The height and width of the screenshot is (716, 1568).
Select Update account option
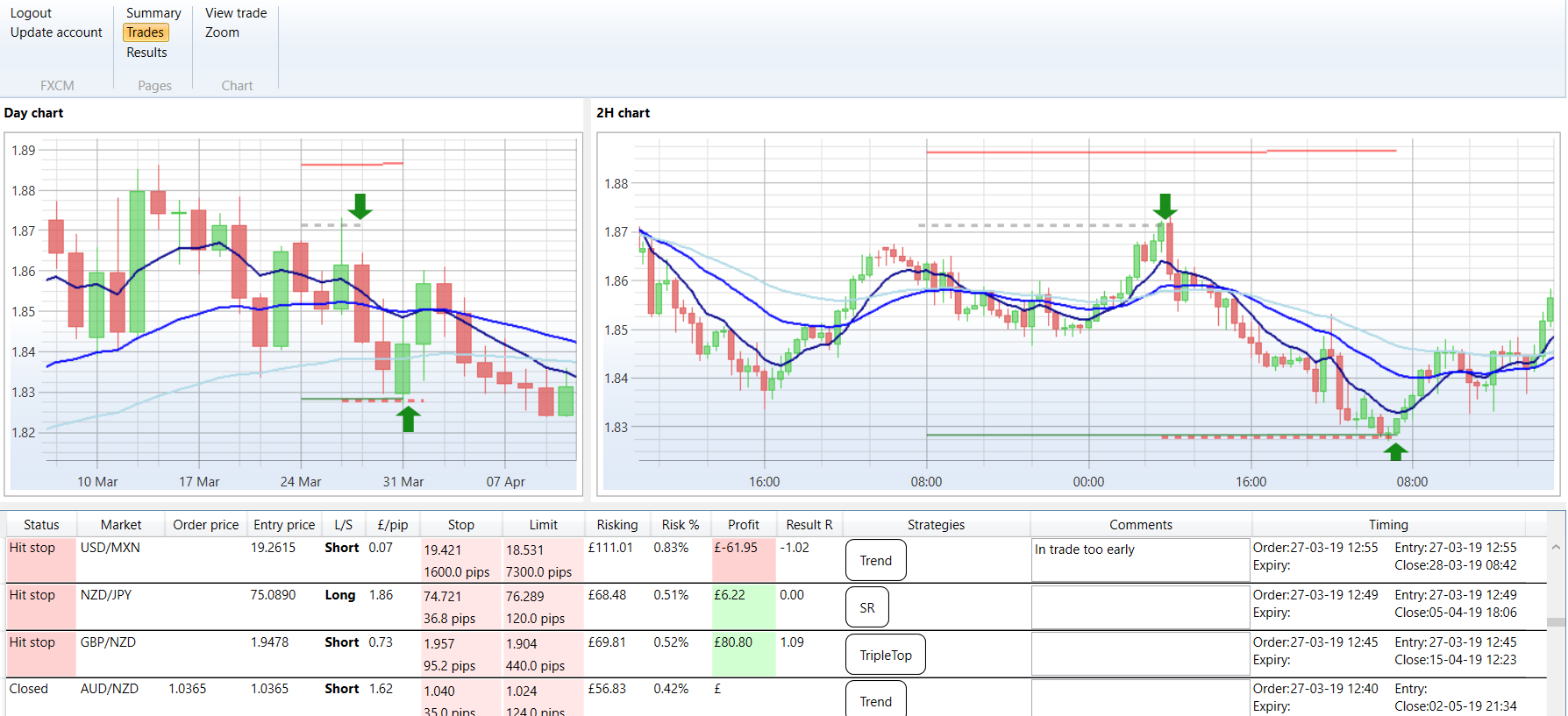coord(56,32)
